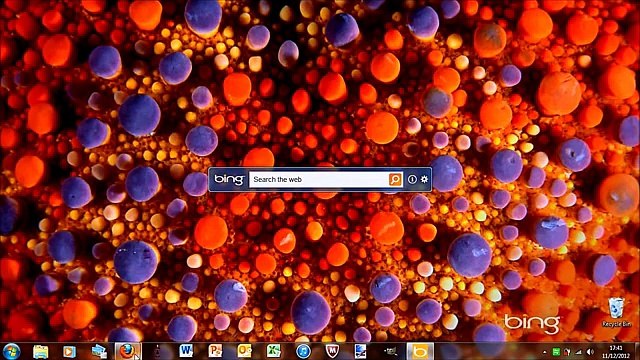Select the Recycle Bin desktop icon
Viewport: 640px width, 360px height.
click(616, 312)
